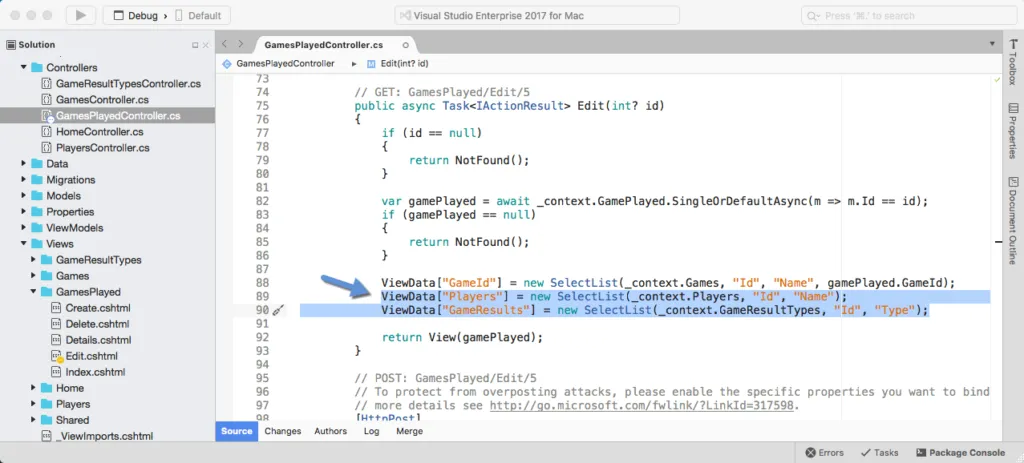Expand the Properties folder
The image size is (1024, 463).
coord(24,212)
